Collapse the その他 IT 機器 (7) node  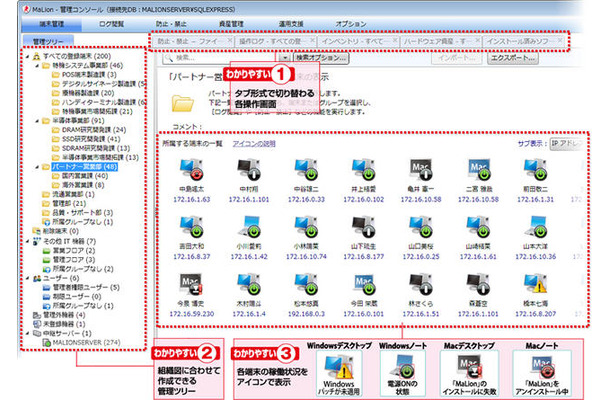[x=28, y=242]
